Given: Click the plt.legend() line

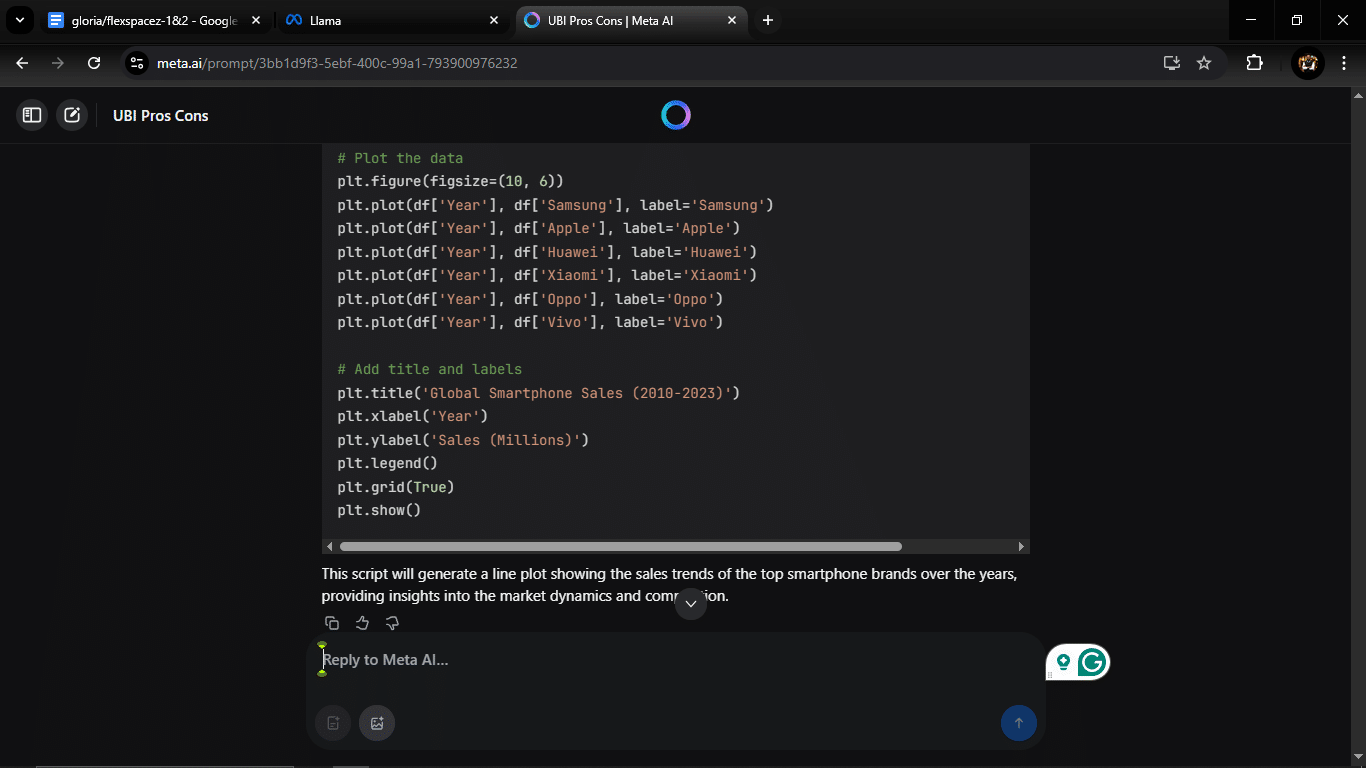Looking at the screenshot, I should 388,463.
